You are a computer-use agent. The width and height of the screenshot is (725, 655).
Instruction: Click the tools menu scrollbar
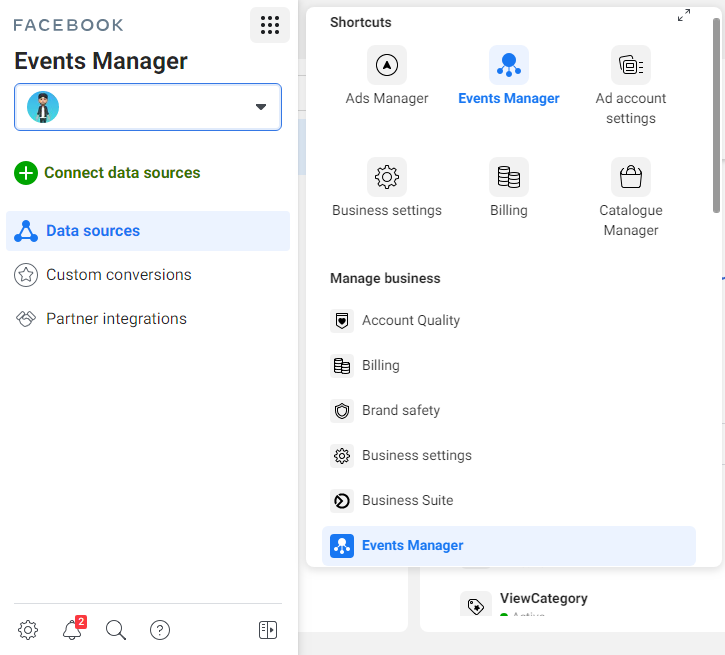pos(717,116)
